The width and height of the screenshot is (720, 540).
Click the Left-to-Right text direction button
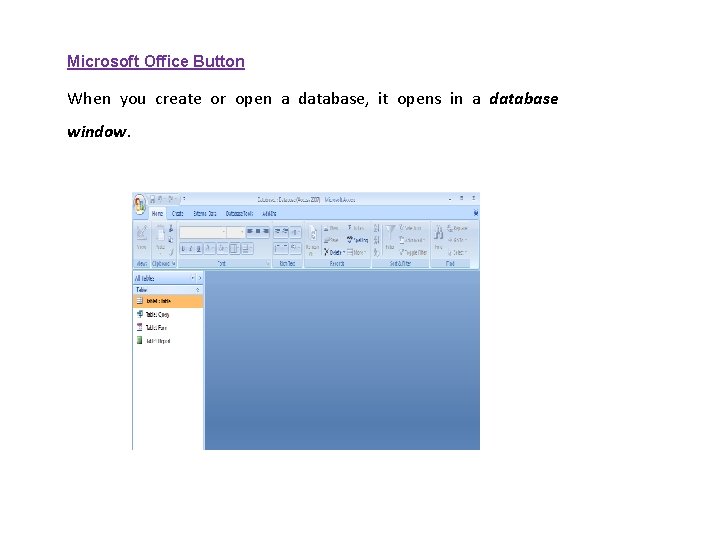pos(295,232)
